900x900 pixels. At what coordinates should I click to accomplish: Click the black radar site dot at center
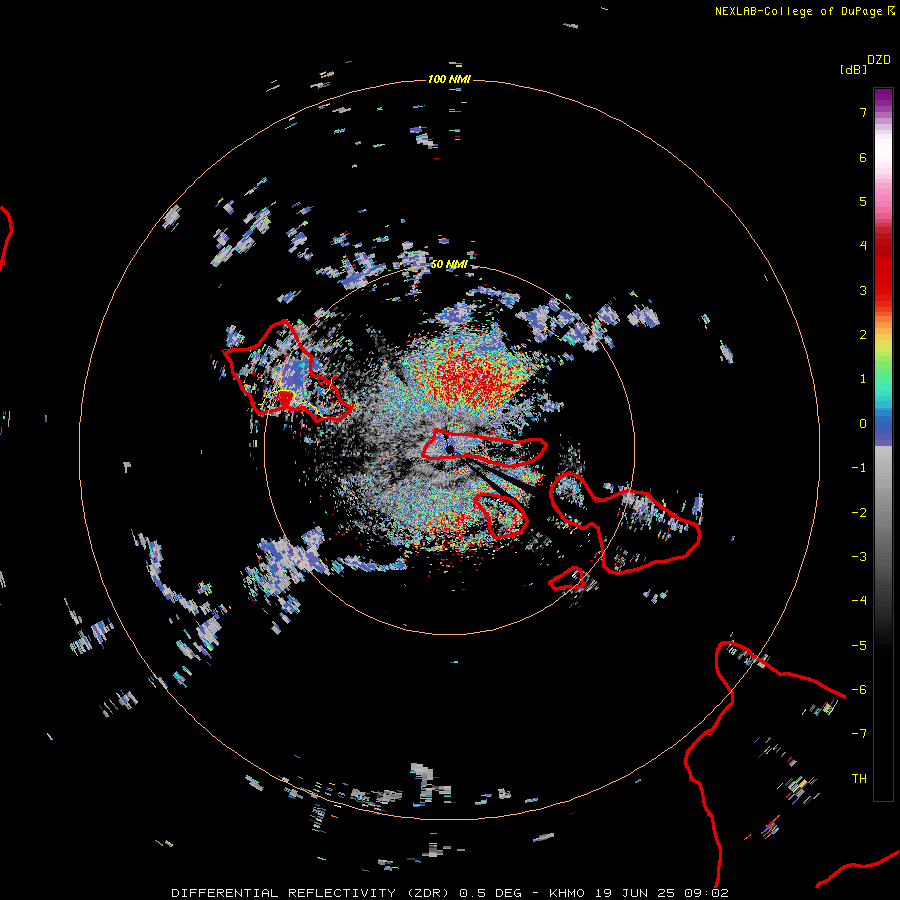[450, 449]
